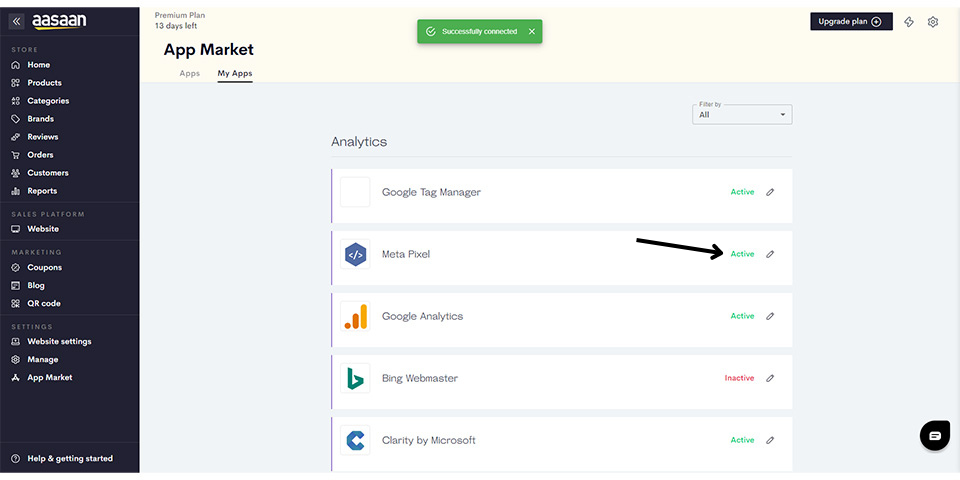Click the aasaan logo
Image resolution: width=960 pixels, height=480 pixels.
click(59, 21)
